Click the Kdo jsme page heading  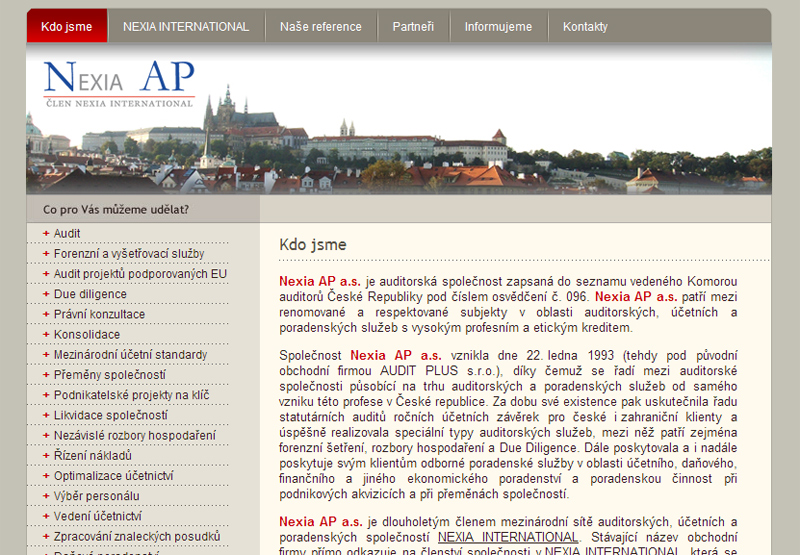313,245
